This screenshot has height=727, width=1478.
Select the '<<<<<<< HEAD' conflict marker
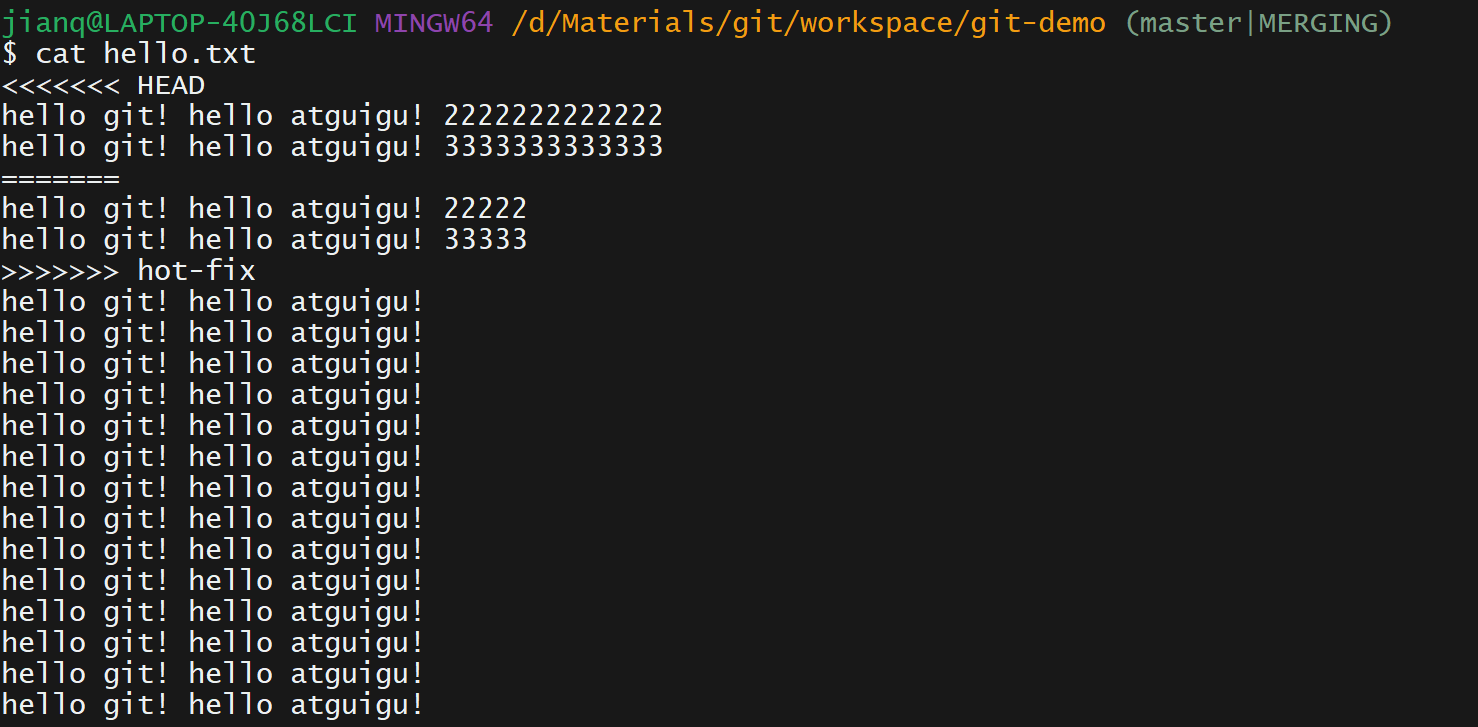pyautogui.click(x=104, y=85)
